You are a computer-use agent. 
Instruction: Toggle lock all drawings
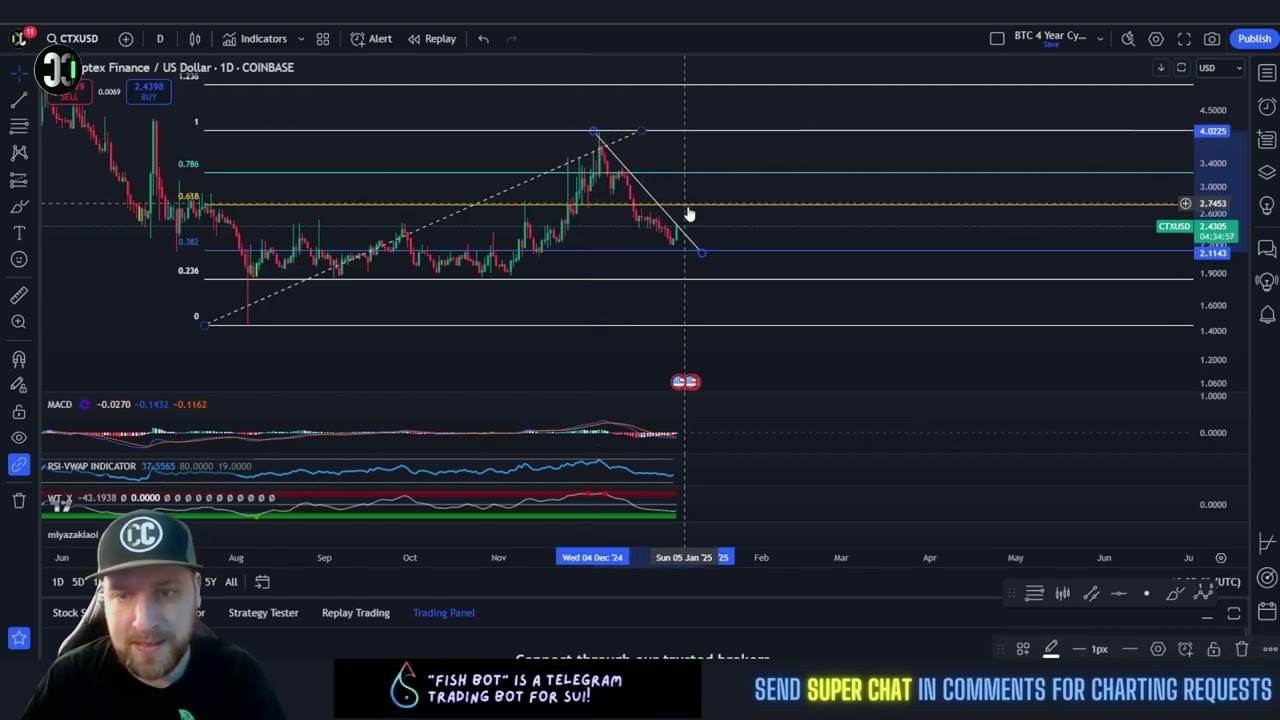click(x=19, y=412)
